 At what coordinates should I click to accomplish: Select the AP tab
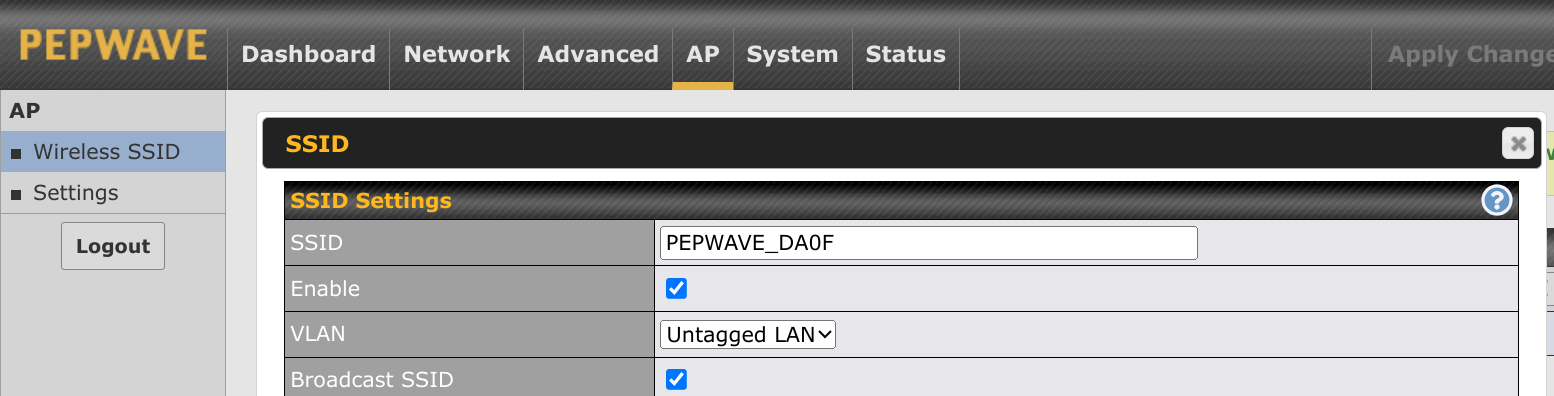click(703, 54)
